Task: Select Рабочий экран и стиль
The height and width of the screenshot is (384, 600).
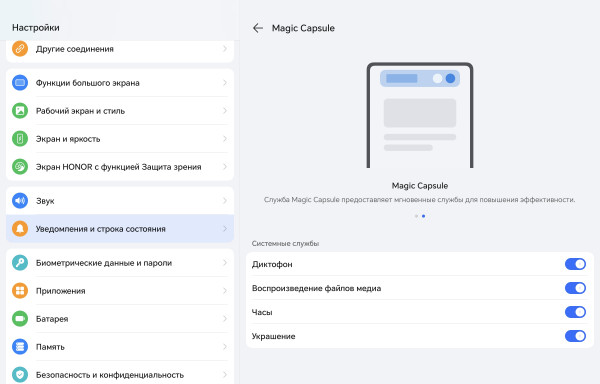Action: tap(120, 111)
